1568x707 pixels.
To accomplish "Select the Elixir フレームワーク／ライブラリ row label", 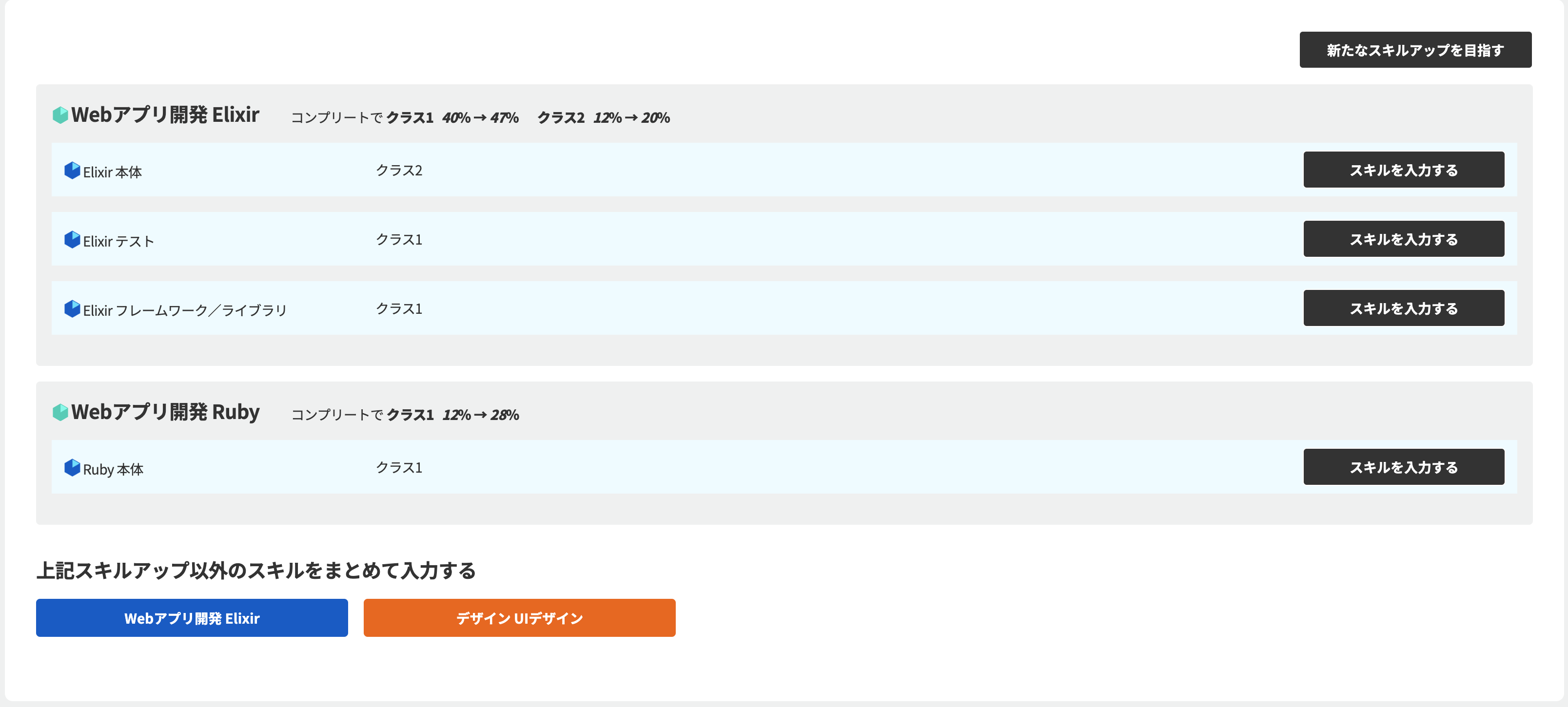I will point(184,311).
